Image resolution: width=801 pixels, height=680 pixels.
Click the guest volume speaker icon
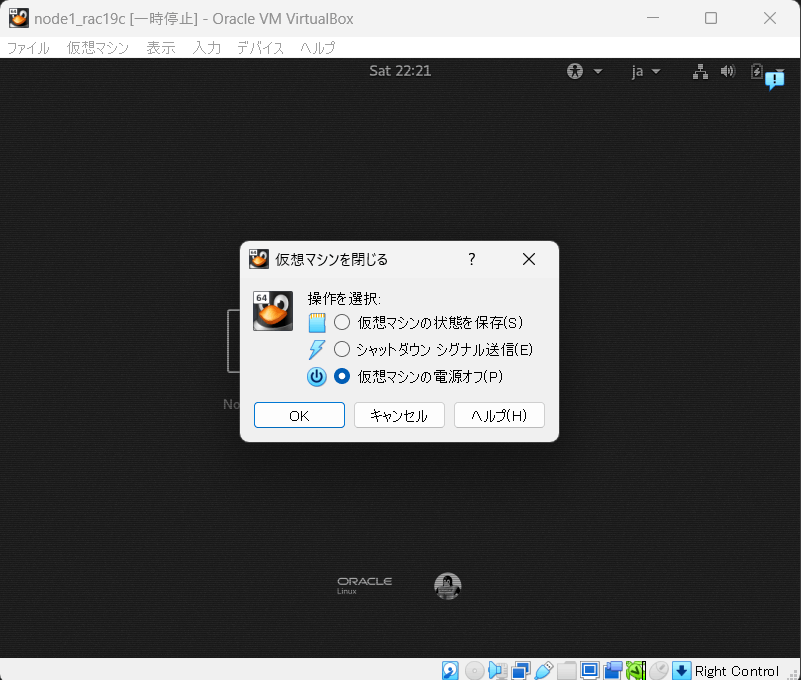tap(728, 71)
